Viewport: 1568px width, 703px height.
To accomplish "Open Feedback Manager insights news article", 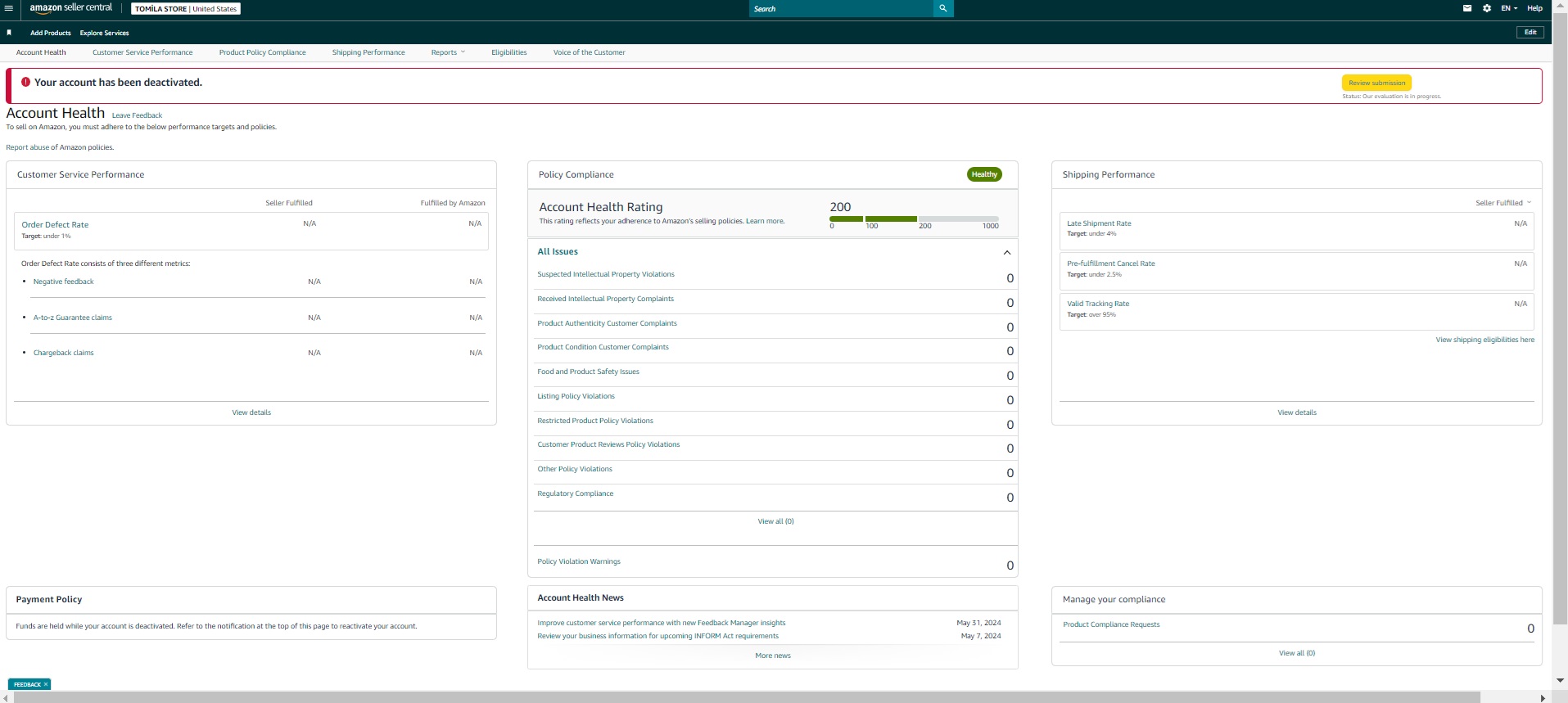I will point(661,623).
